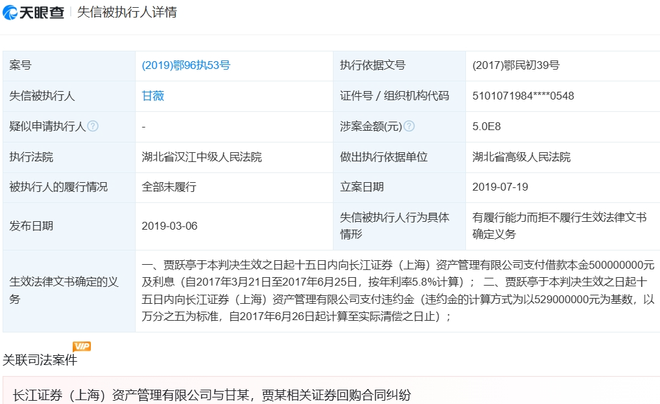Click help icon beside 涉案金额(元)

tap(409, 127)
